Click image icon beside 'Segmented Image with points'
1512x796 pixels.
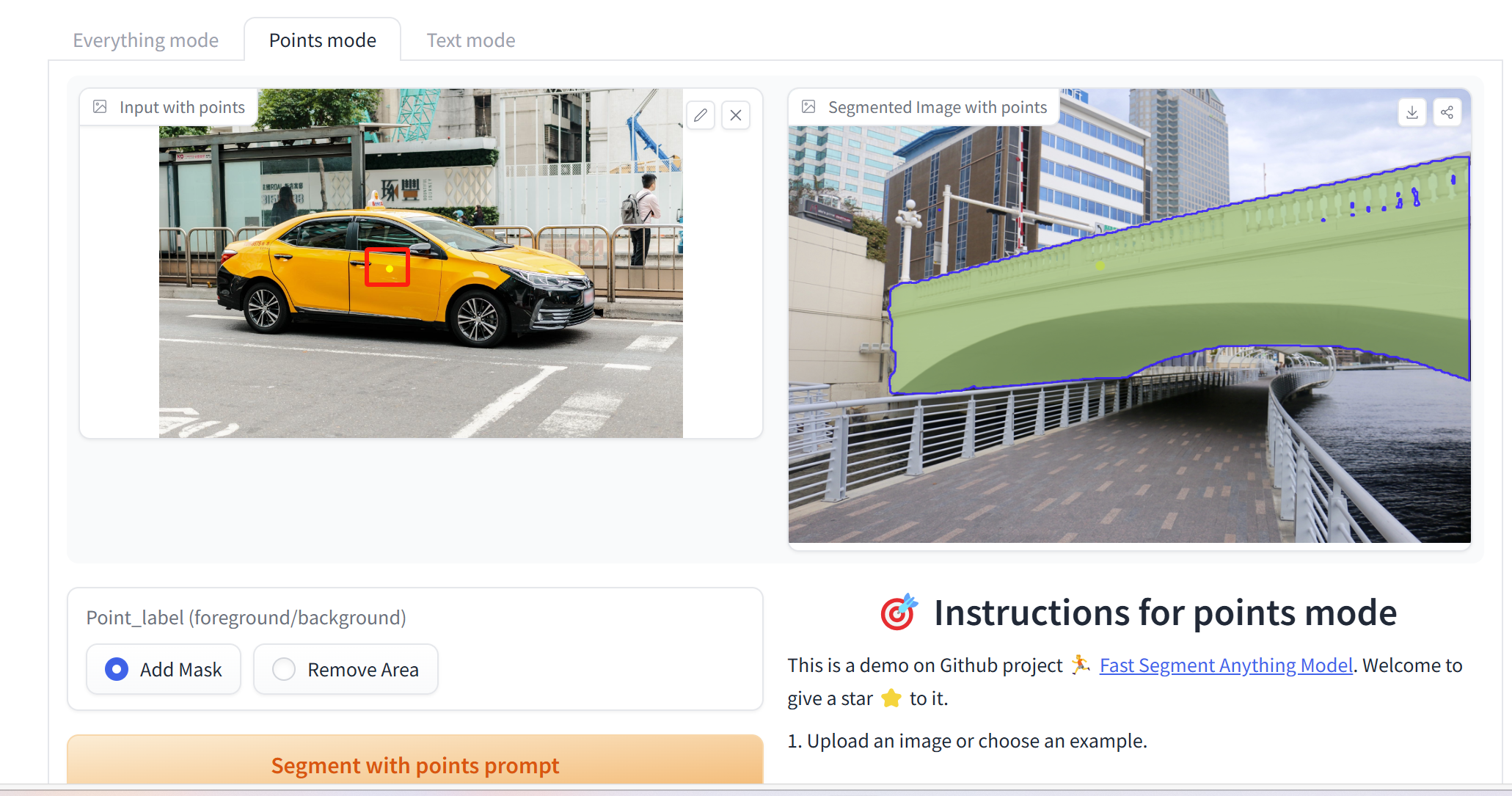point(808,107)
